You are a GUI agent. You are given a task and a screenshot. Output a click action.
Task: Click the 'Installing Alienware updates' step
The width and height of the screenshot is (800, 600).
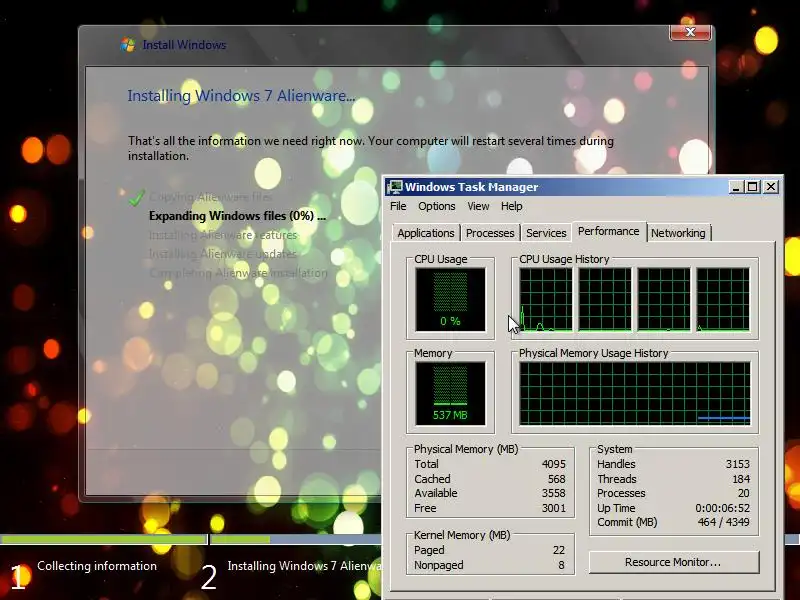tap(222, 254)
